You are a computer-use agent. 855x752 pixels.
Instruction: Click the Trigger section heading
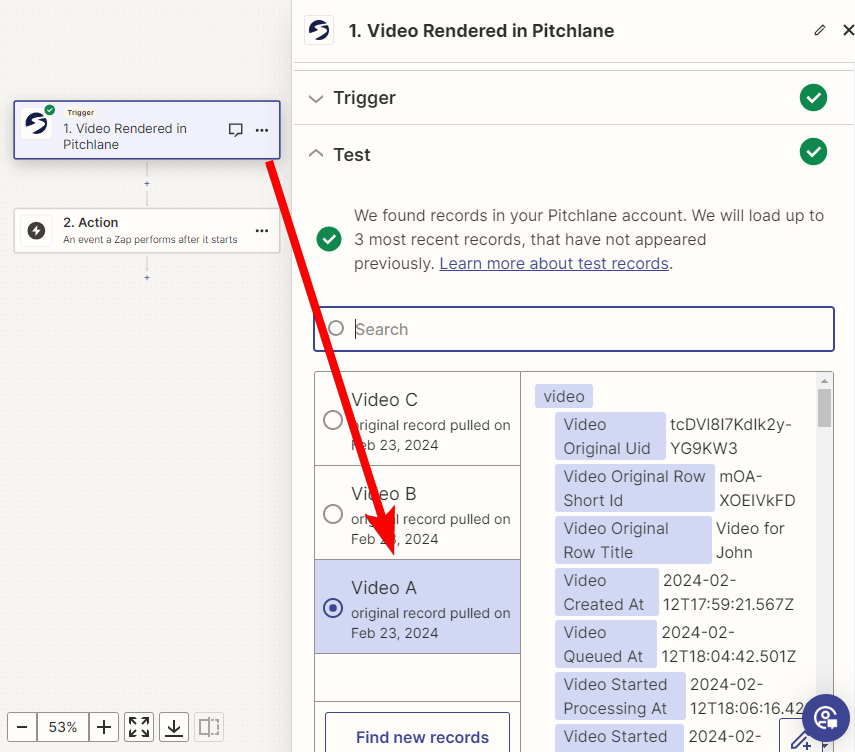click(x=364, y=98)
